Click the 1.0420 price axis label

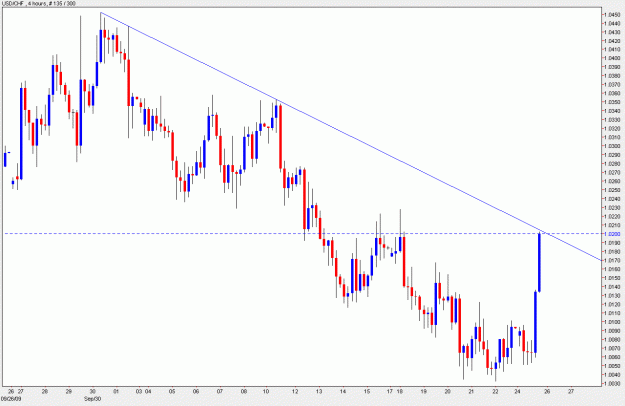(612, 41)
